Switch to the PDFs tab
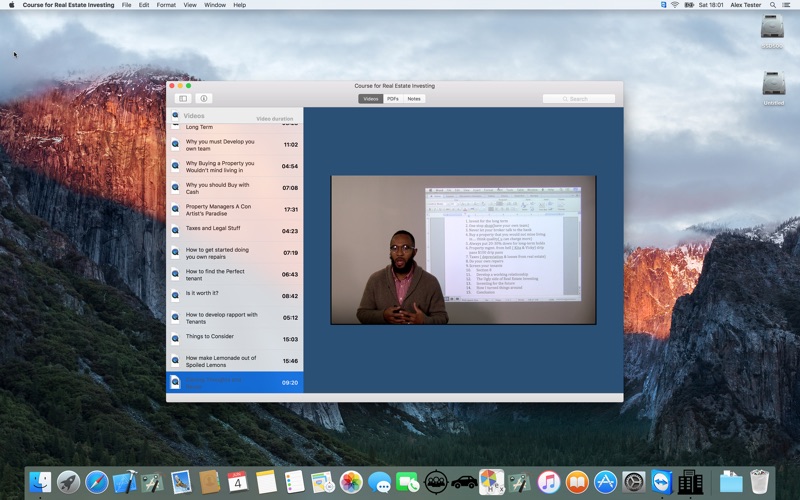 393,99
